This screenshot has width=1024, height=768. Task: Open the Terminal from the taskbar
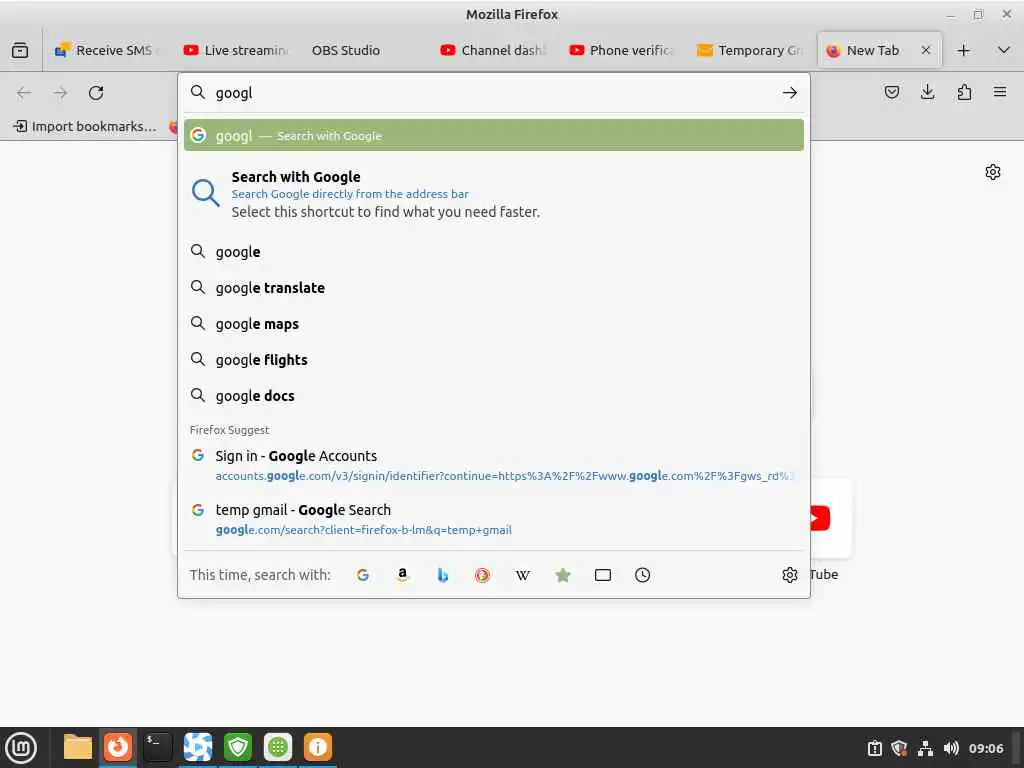click(157, 747)
